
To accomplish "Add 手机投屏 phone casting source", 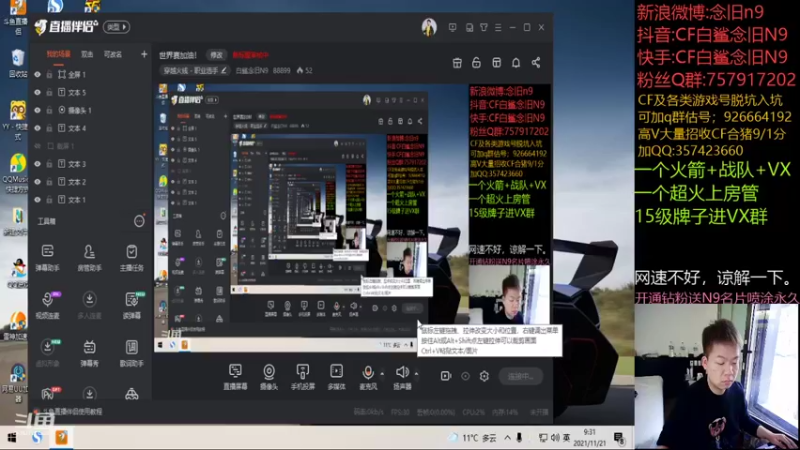I will tap(303, 377).
